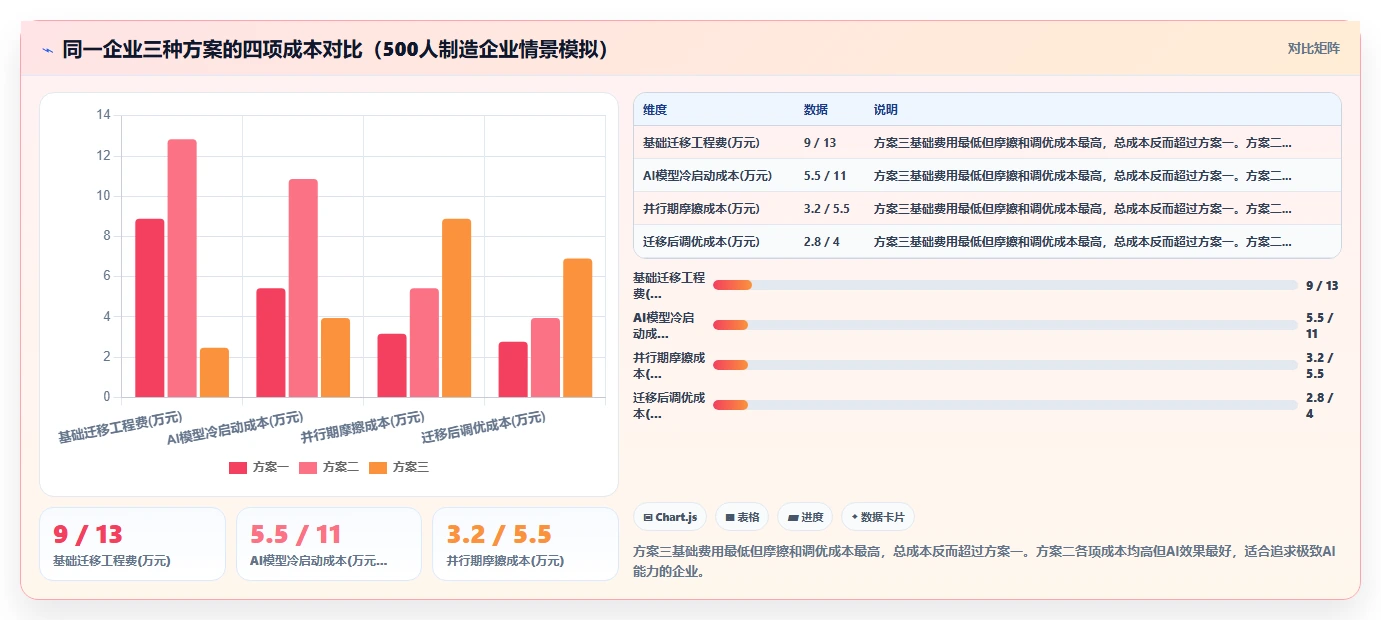This screenshot has height=620, width=1381.
Task: Select the 数据卡片 tab chip
Action: click(x=877, y=517)
